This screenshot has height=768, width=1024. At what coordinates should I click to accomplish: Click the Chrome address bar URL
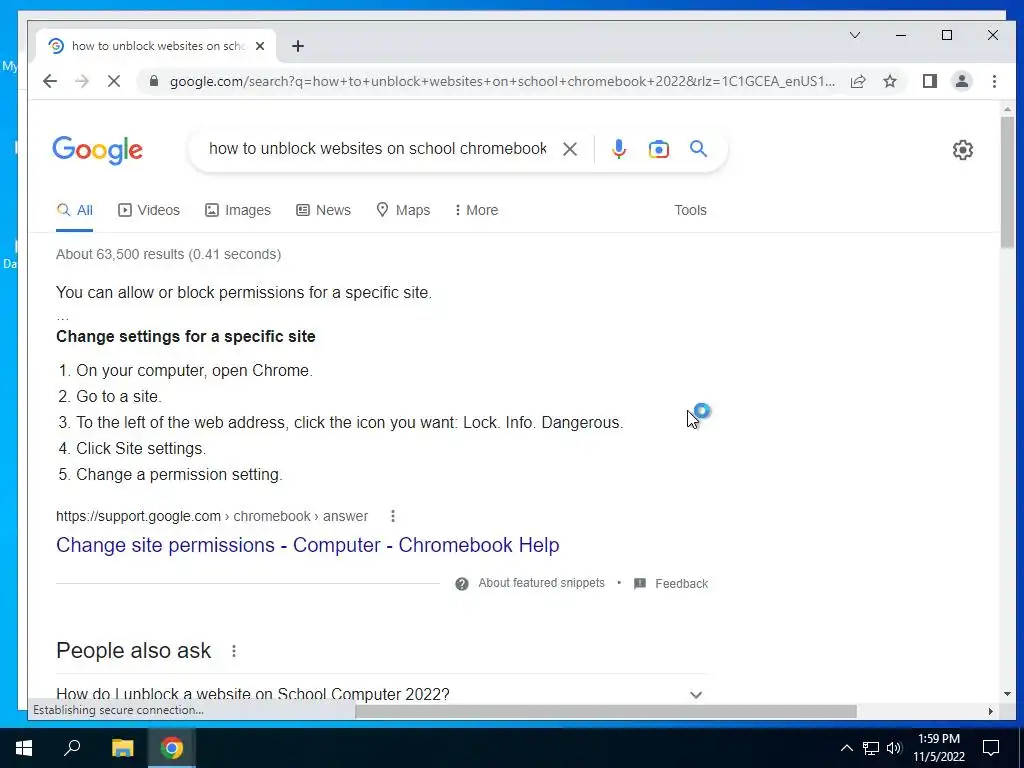tap(502, 82)
